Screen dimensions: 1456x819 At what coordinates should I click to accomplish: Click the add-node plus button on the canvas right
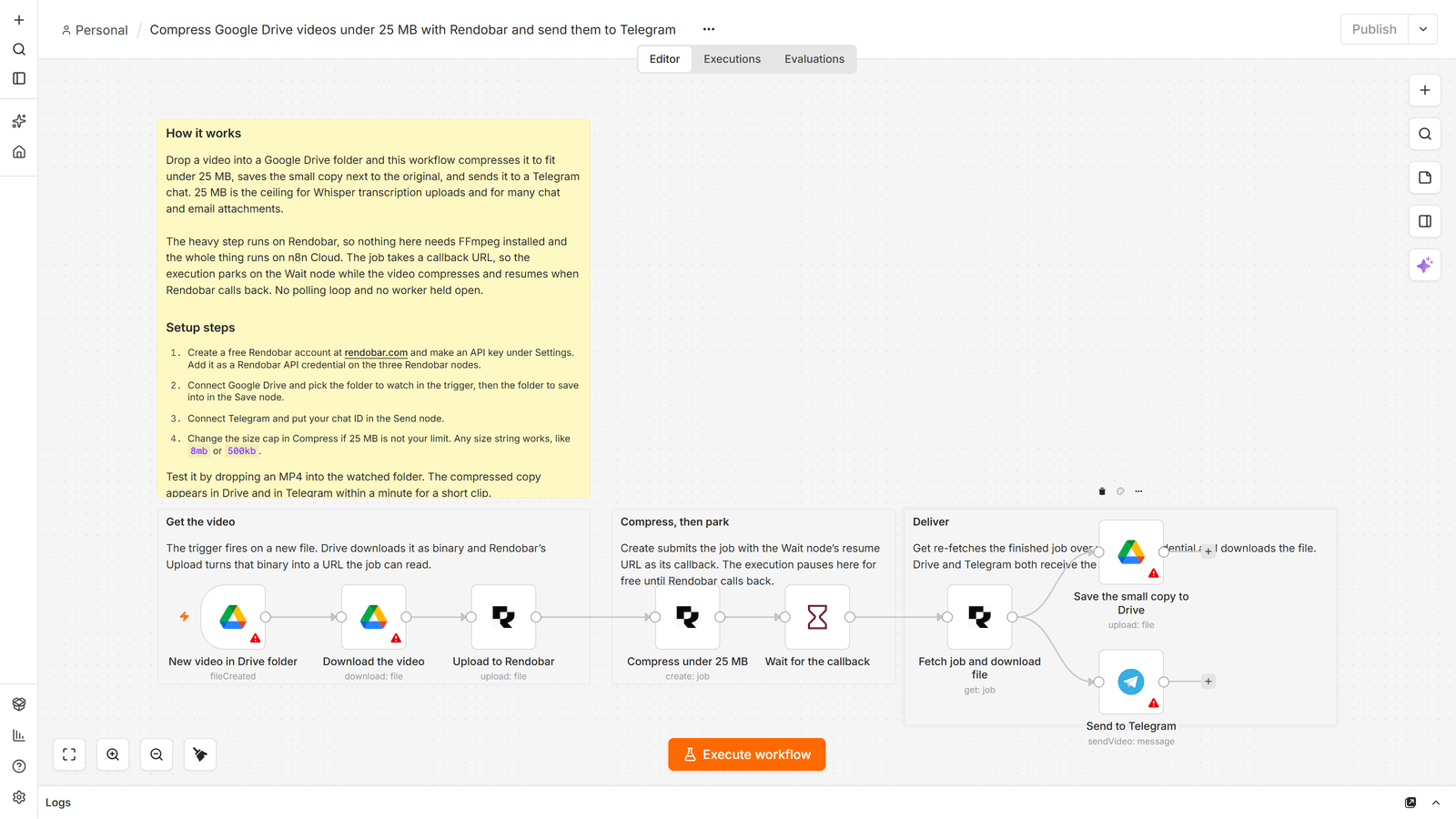1425,90
